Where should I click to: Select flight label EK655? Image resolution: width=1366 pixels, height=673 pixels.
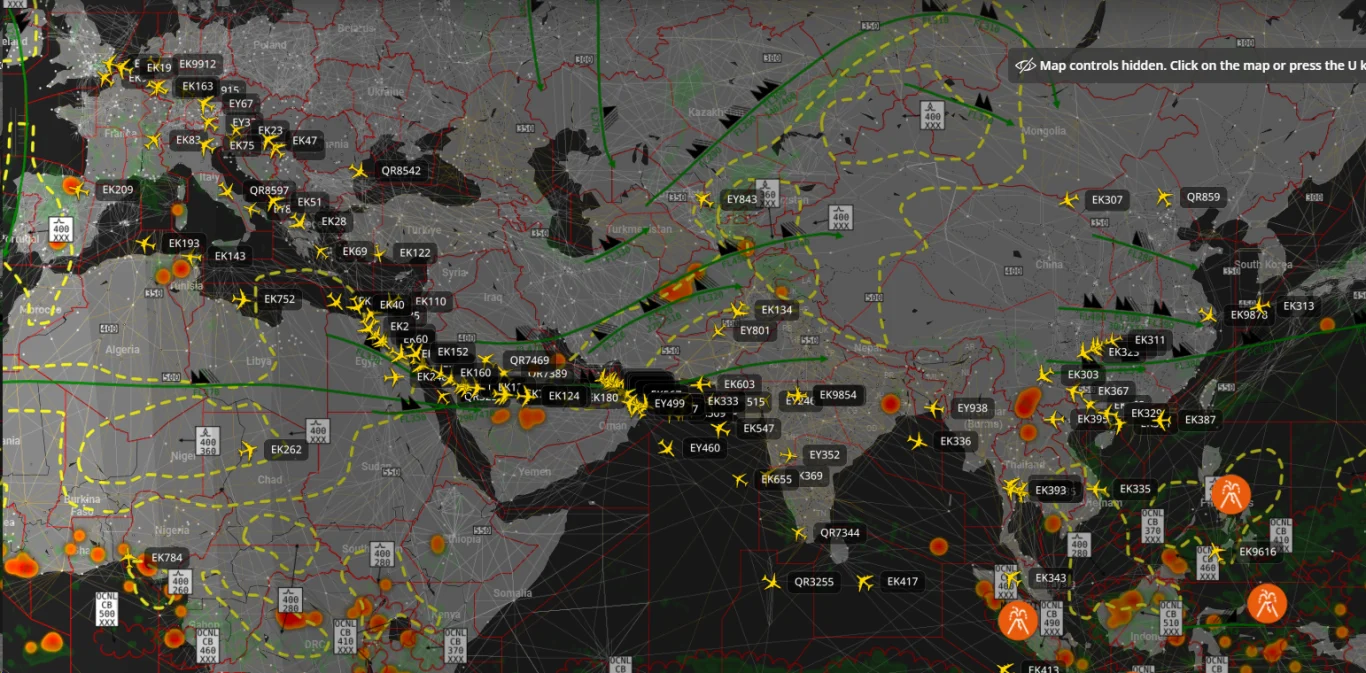(x=776, y=479)
